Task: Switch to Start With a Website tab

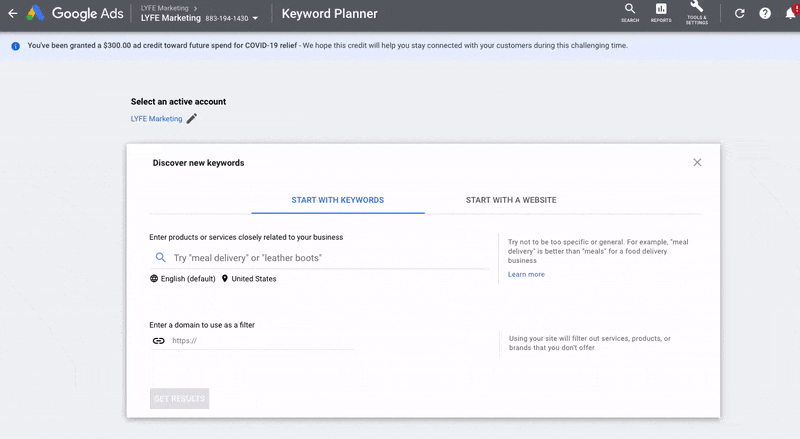Action: [511, 200]
